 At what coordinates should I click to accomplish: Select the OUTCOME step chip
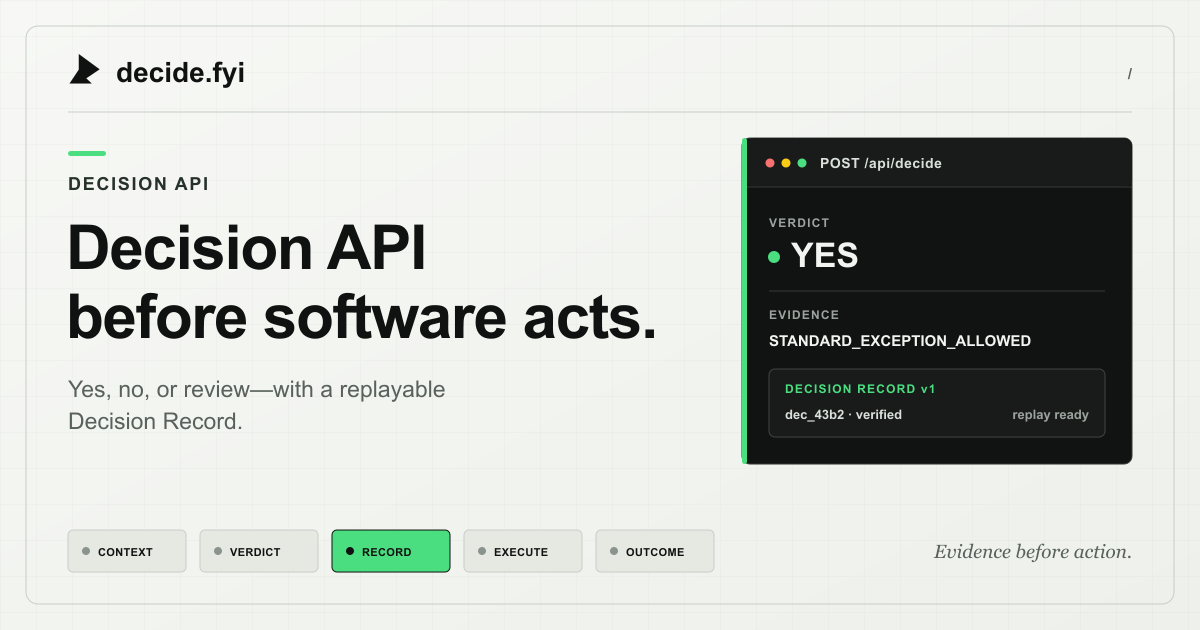655,551
